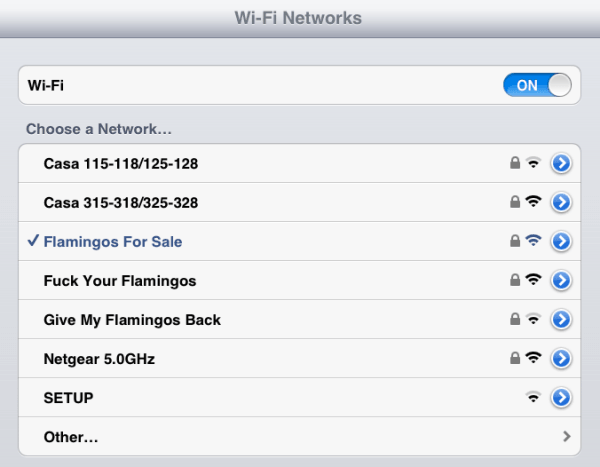Expand the Other… chevron

567,437
